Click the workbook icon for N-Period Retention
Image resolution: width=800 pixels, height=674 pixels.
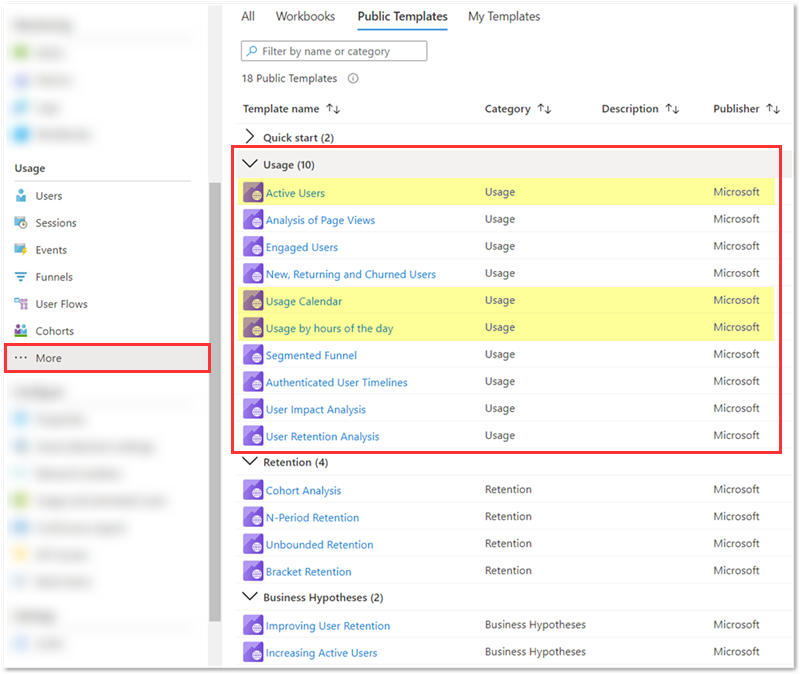coord(253,517)
